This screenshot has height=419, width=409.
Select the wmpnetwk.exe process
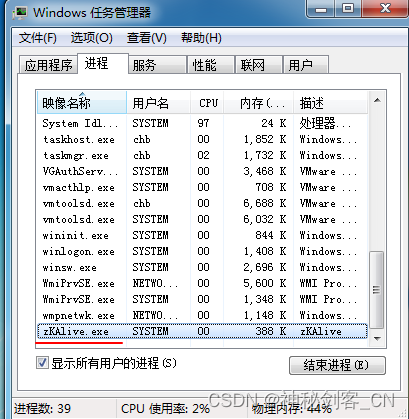[x=202, y=315]
